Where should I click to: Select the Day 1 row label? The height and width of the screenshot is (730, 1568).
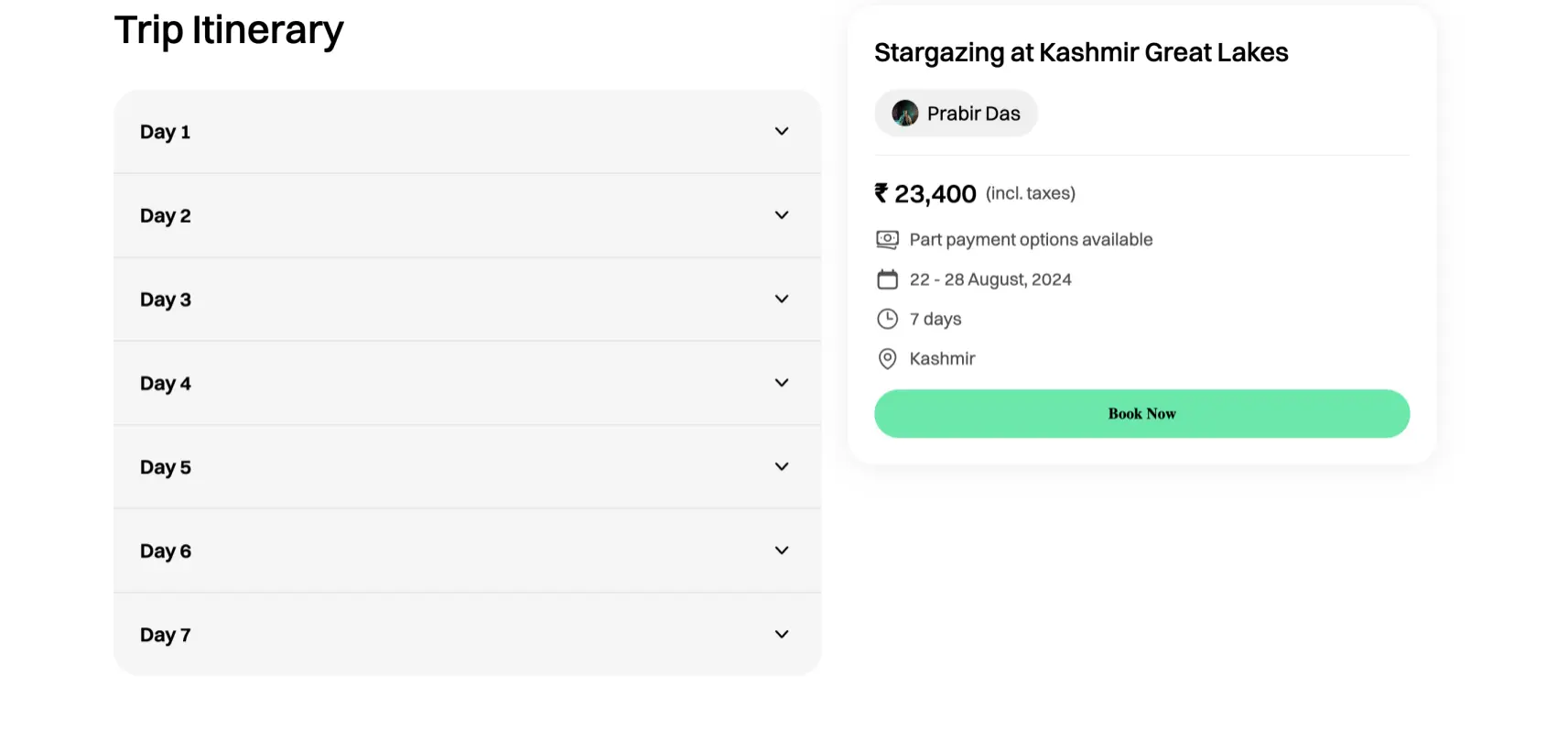(165, 132)
